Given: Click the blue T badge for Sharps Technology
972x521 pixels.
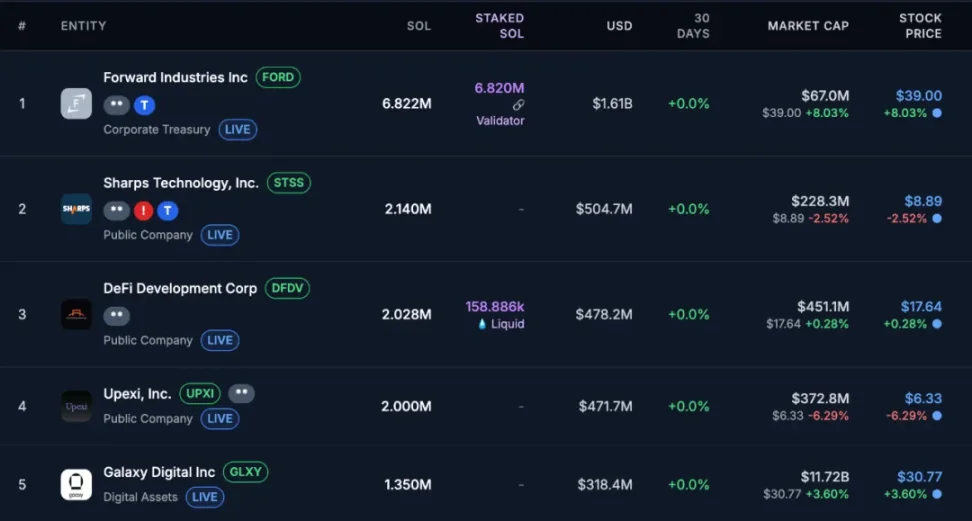Looking at the screenshot, I should (168, 210).
